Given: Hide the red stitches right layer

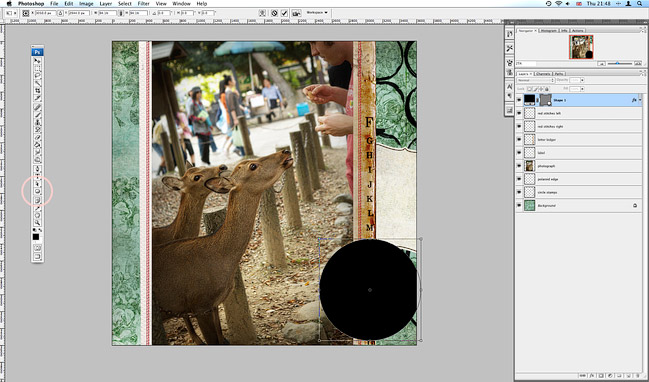Looking at the screenshot, I should (519, 126).
